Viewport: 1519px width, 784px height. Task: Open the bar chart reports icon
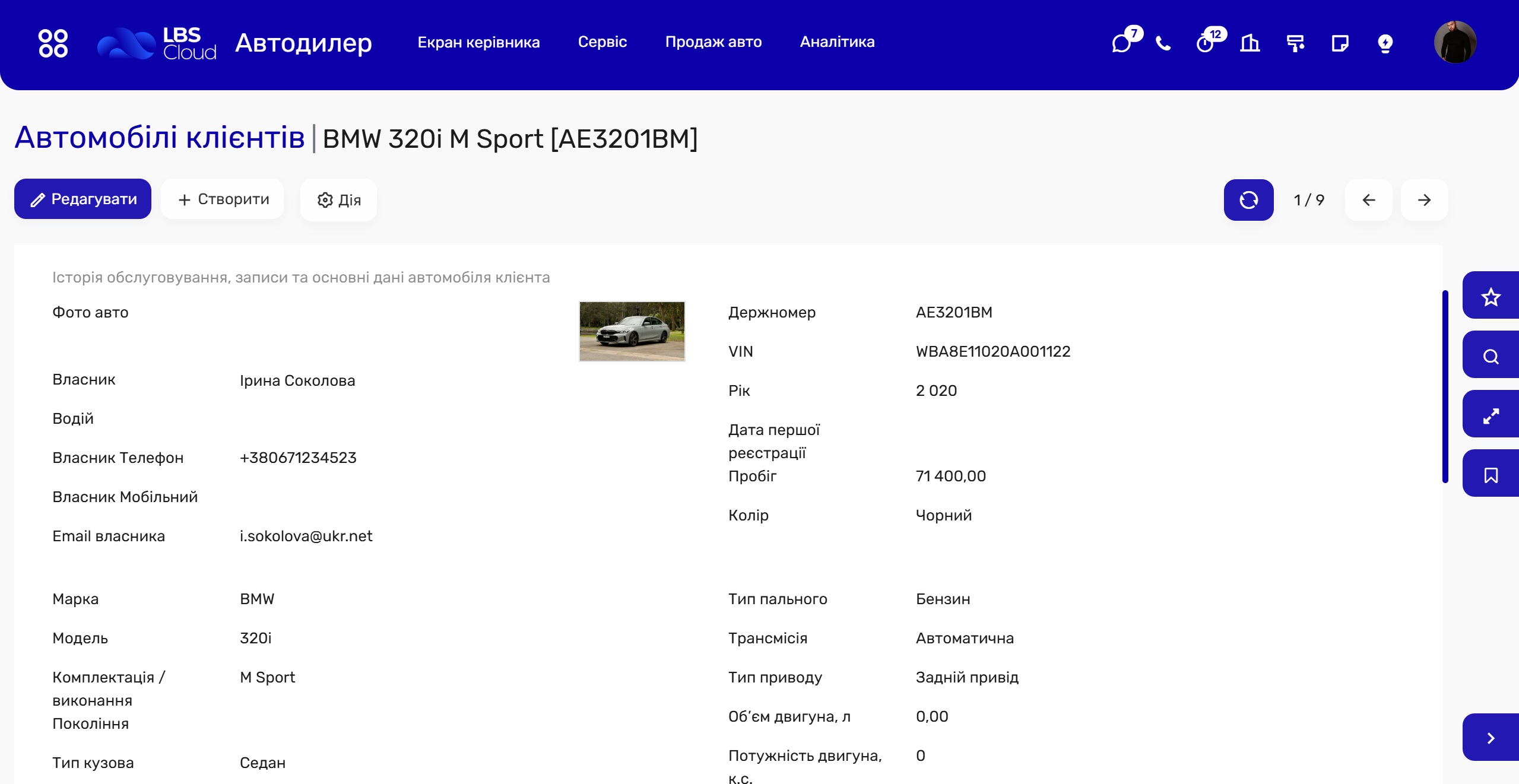click(x=1250, y=43)
